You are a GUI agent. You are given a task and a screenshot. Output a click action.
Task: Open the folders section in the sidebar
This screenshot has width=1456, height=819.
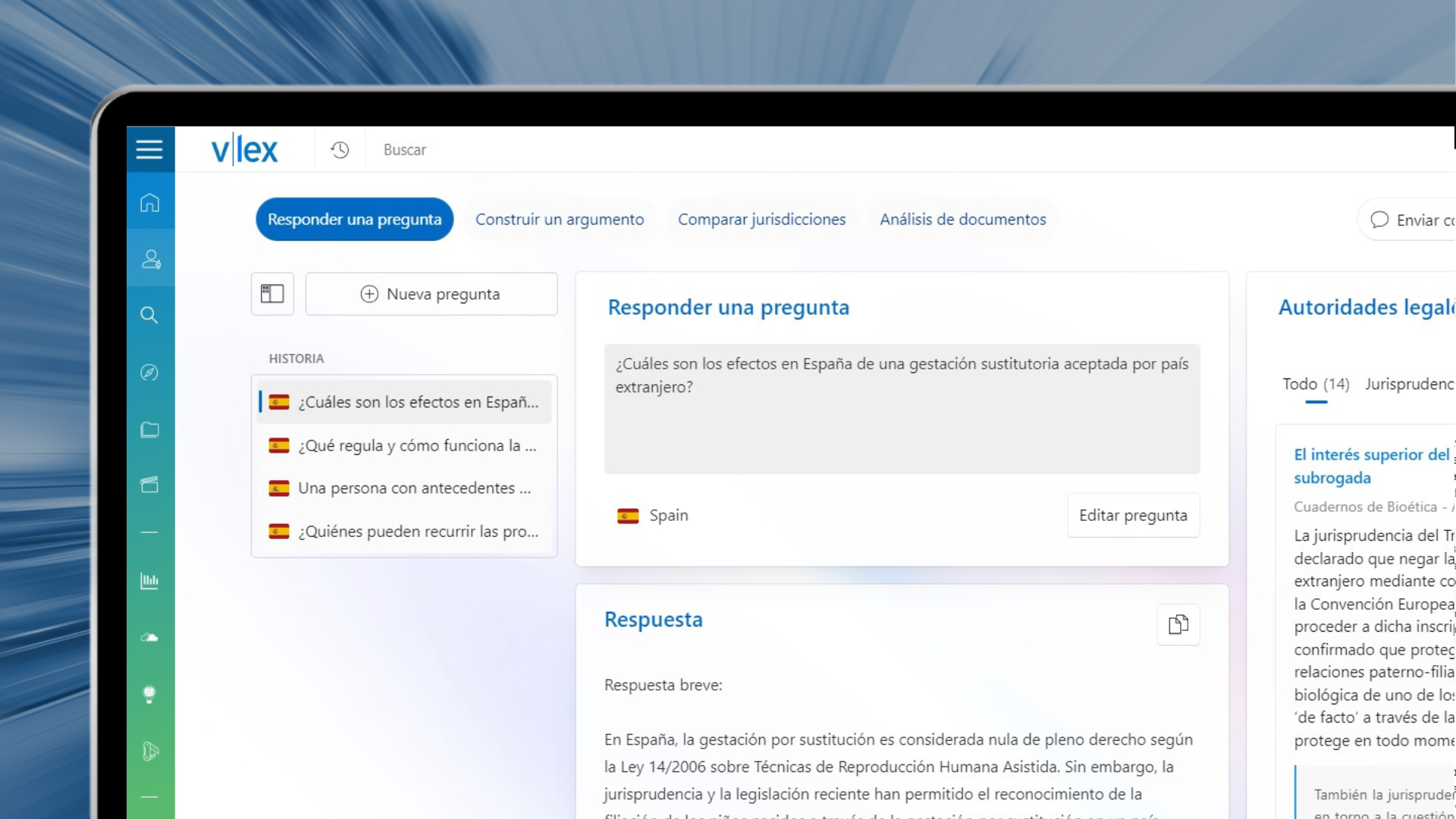[150, 430]
